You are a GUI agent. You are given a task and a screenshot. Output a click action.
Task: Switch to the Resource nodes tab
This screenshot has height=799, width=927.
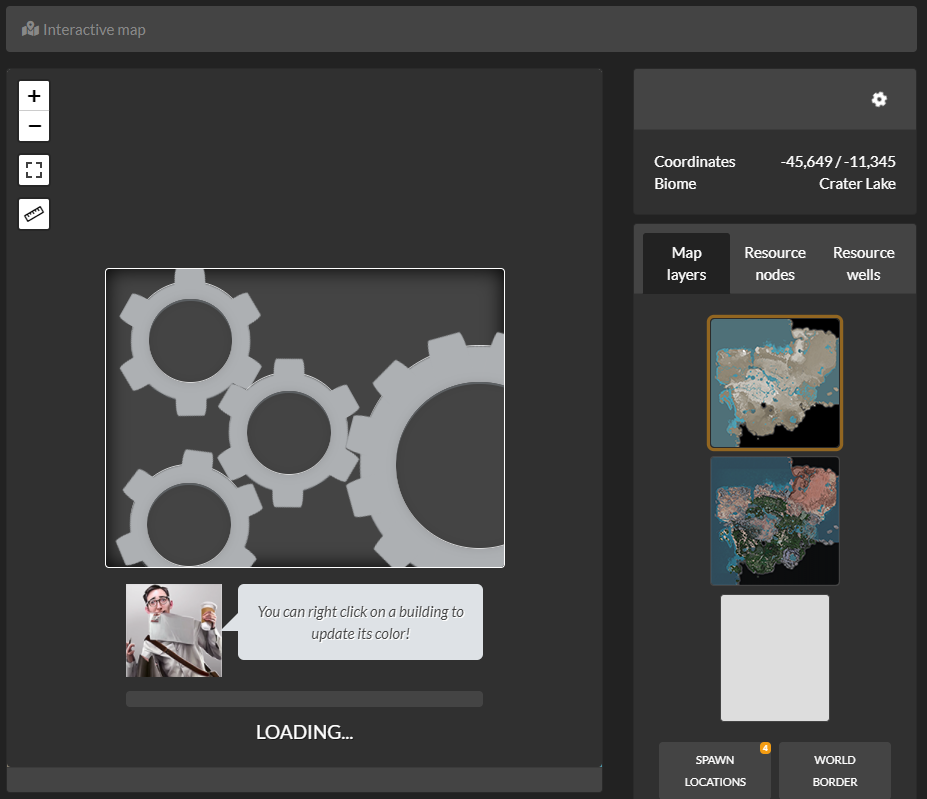pos(774,263)
